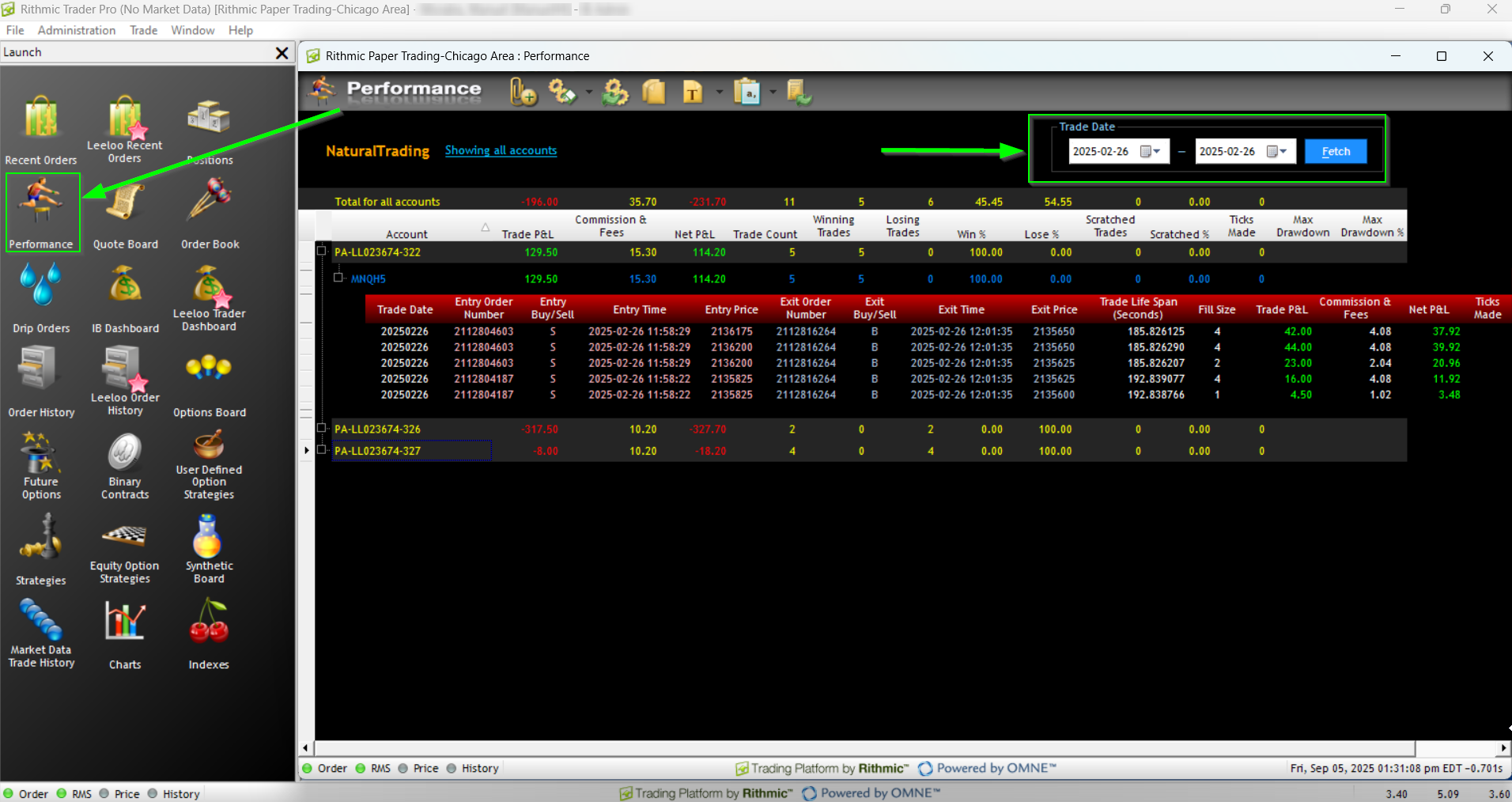Open Order History icon
The image size is (1512, 802).
point(41,383)
